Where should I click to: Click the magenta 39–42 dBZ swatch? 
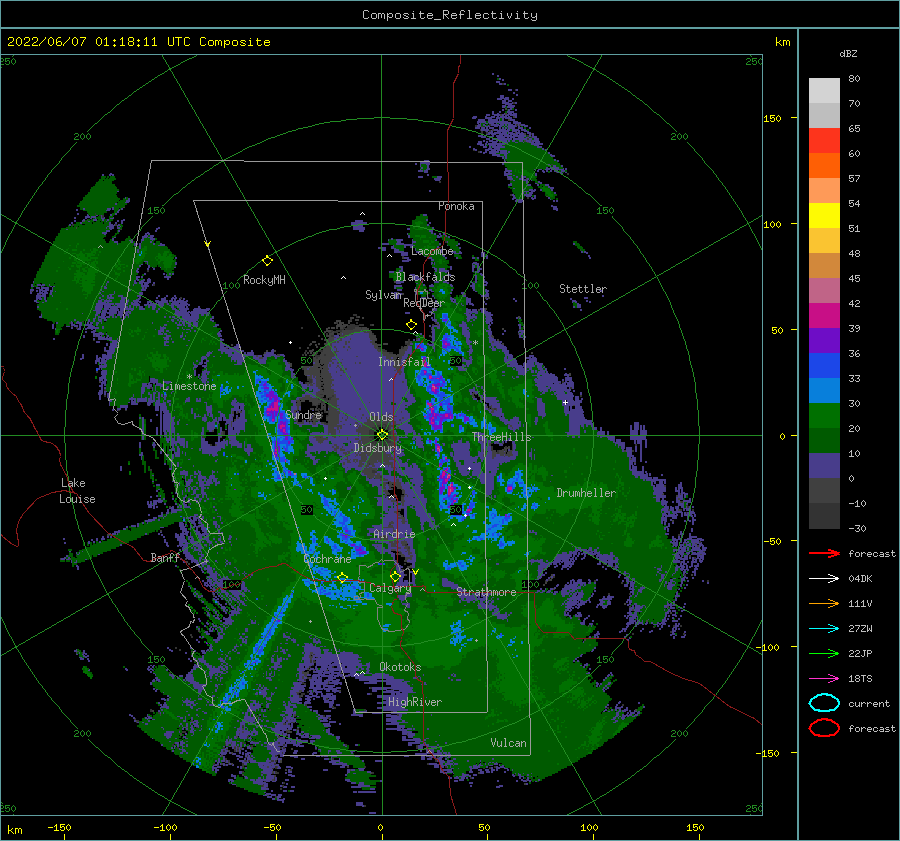[824, 315]
